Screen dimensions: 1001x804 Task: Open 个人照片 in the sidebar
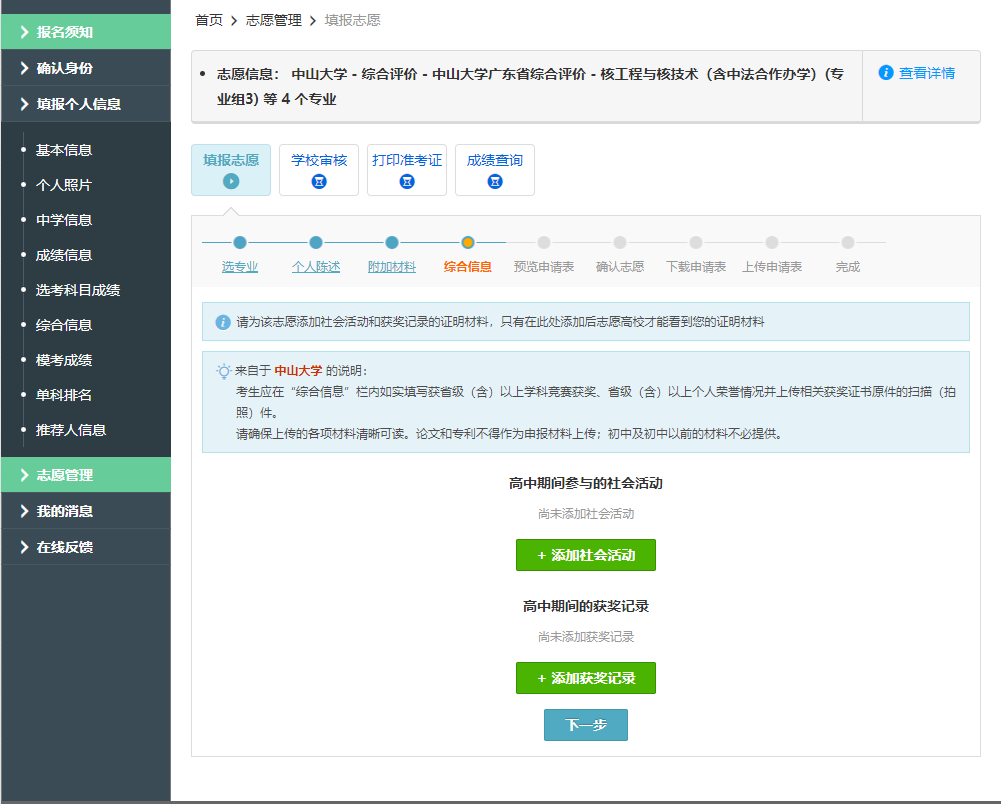[64, 185]
